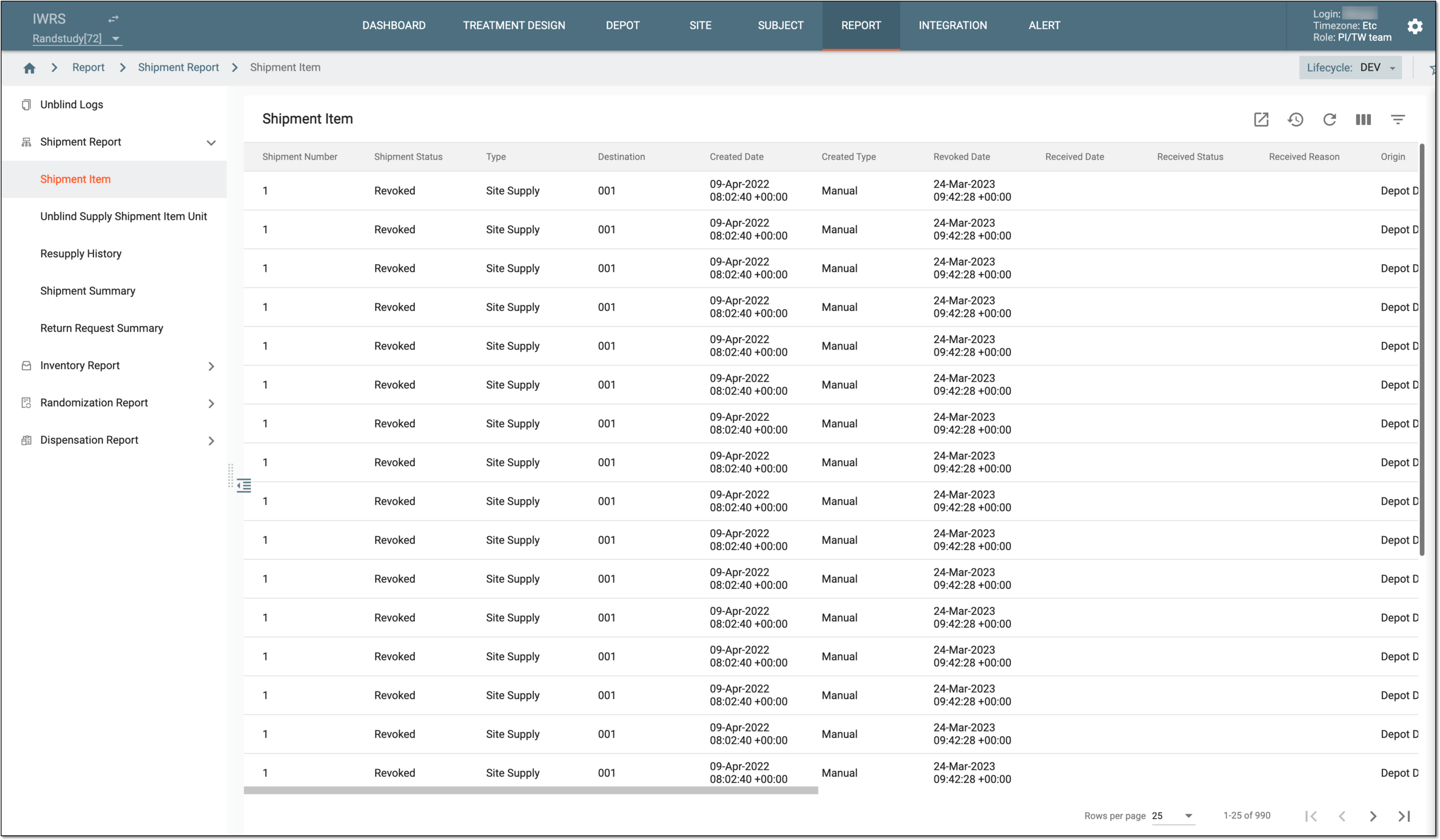Sort by Shipment Number column header
Screen dimensions: 1440x840
pos(300,157)
